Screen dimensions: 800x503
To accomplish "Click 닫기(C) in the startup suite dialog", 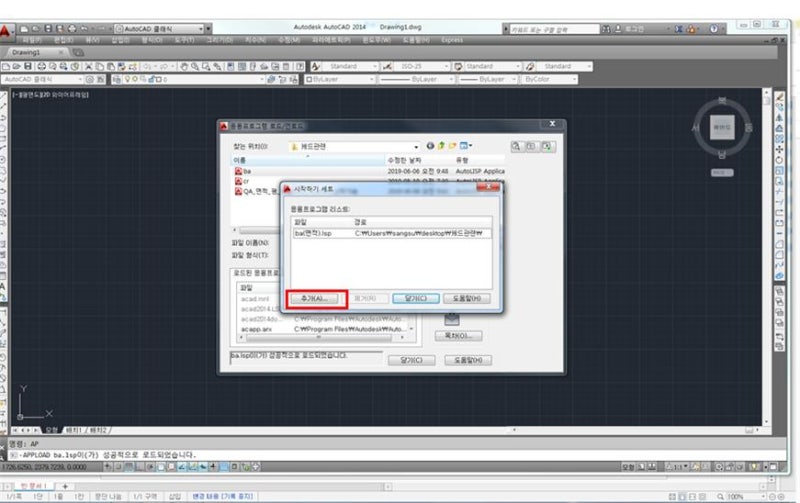I will [416, 298].
